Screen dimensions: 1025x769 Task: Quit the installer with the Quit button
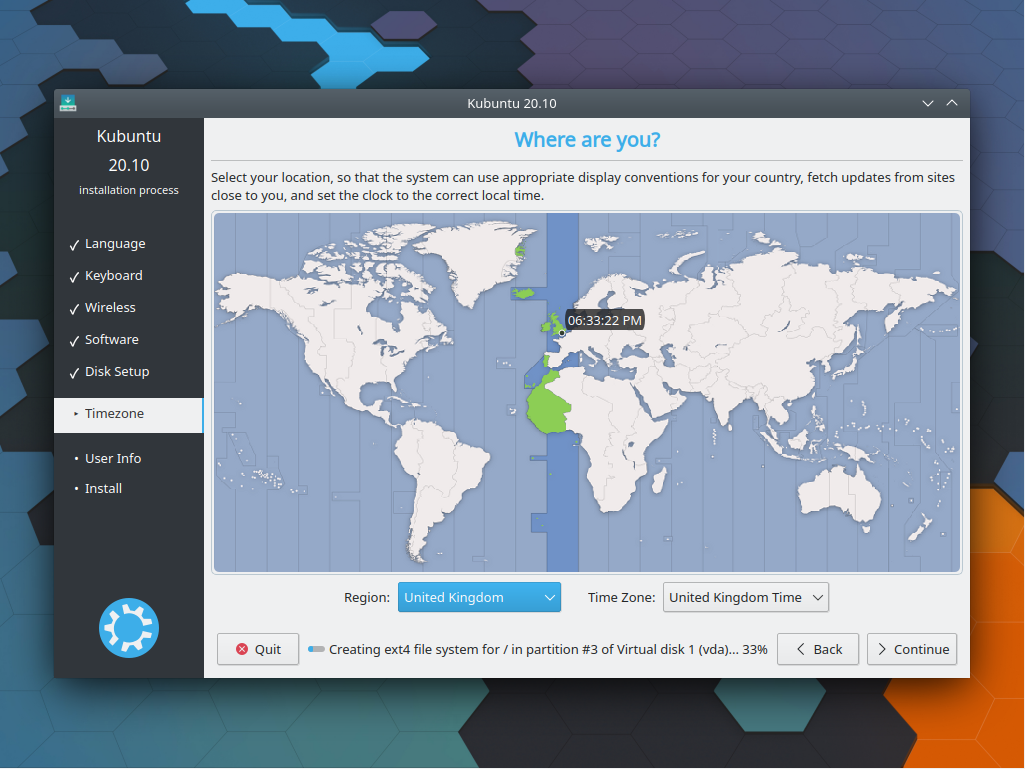(258, 649)
